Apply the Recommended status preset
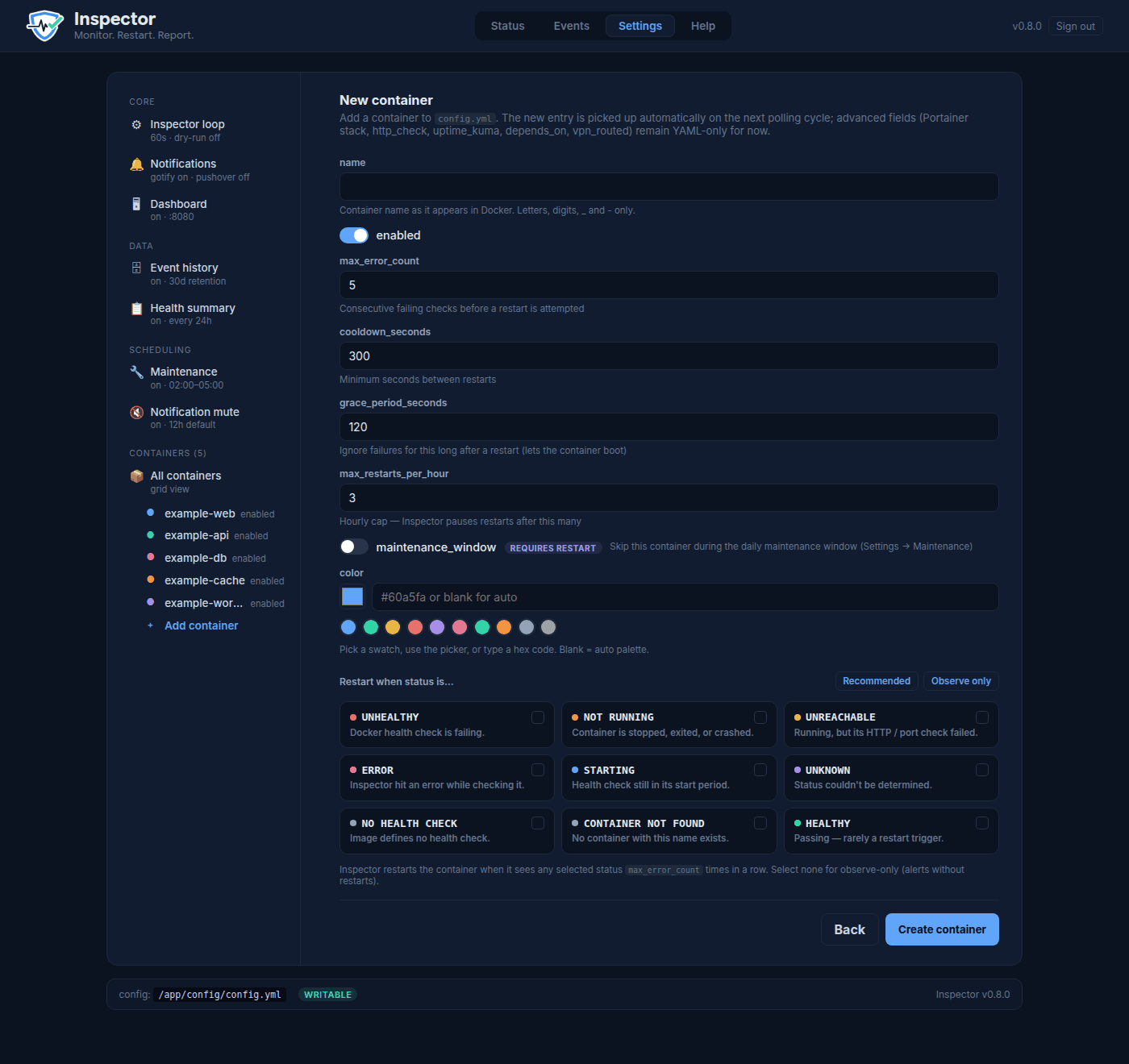1129x1064 pixels. [877, 681]
